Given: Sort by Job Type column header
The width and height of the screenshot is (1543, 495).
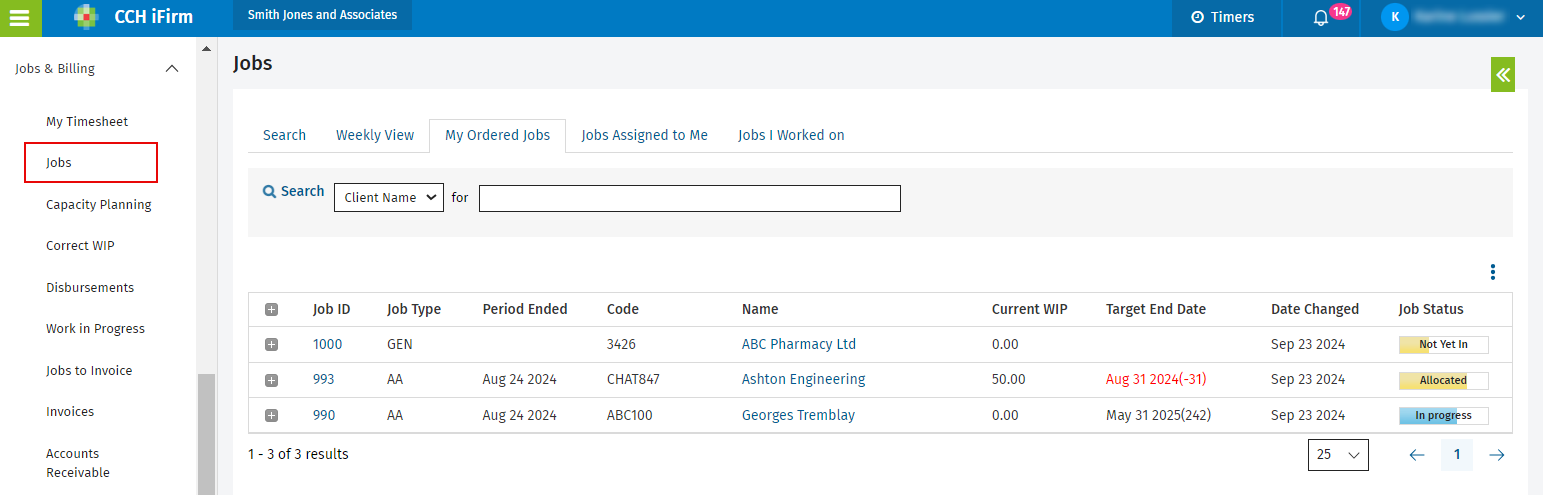Looking at the screenshot, I should click(x=414, y=309).
